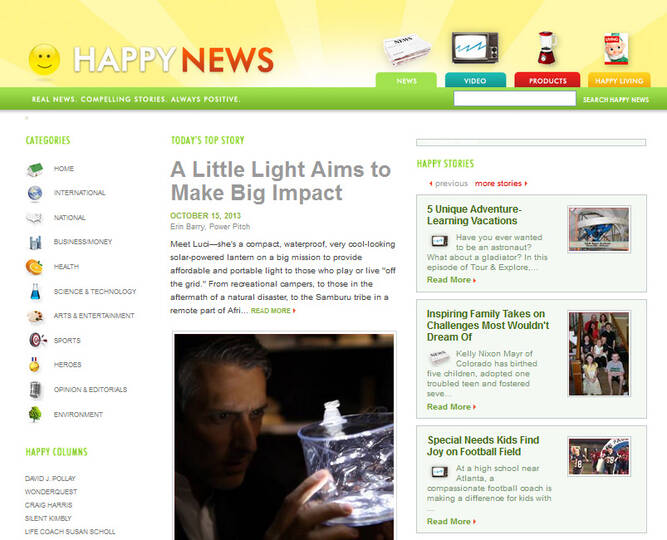Open the Environment tree icon
This screenshot has height=540, width=667.
[x=35, y=414]
